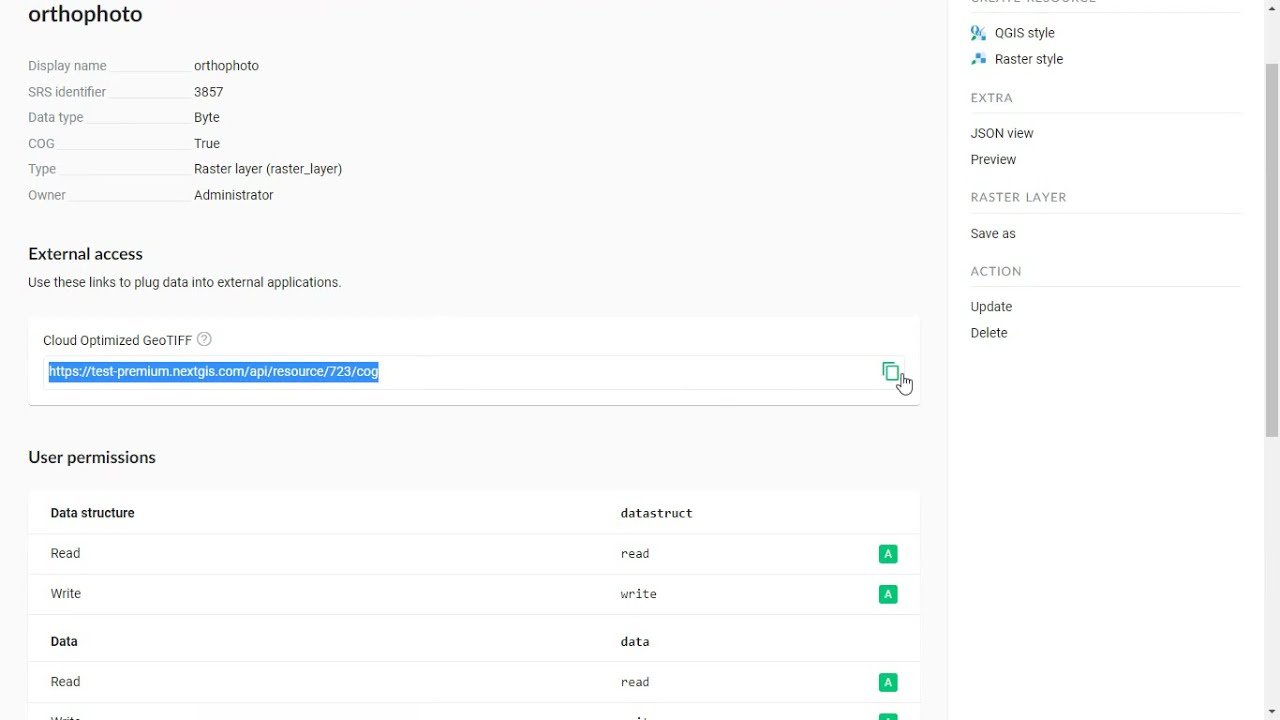Click the User permissions heading
The width and height of the screenshot is (1280, 720).
pyautogui.click(x=92, y=457)
